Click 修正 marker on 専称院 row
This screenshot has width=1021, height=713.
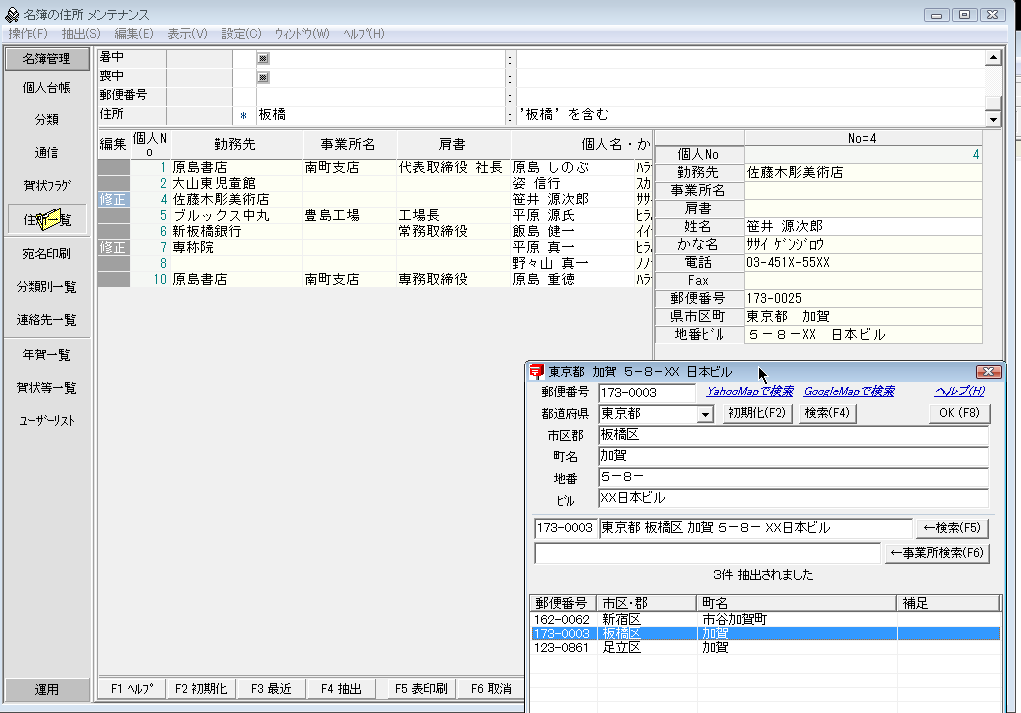coord(113,247)
